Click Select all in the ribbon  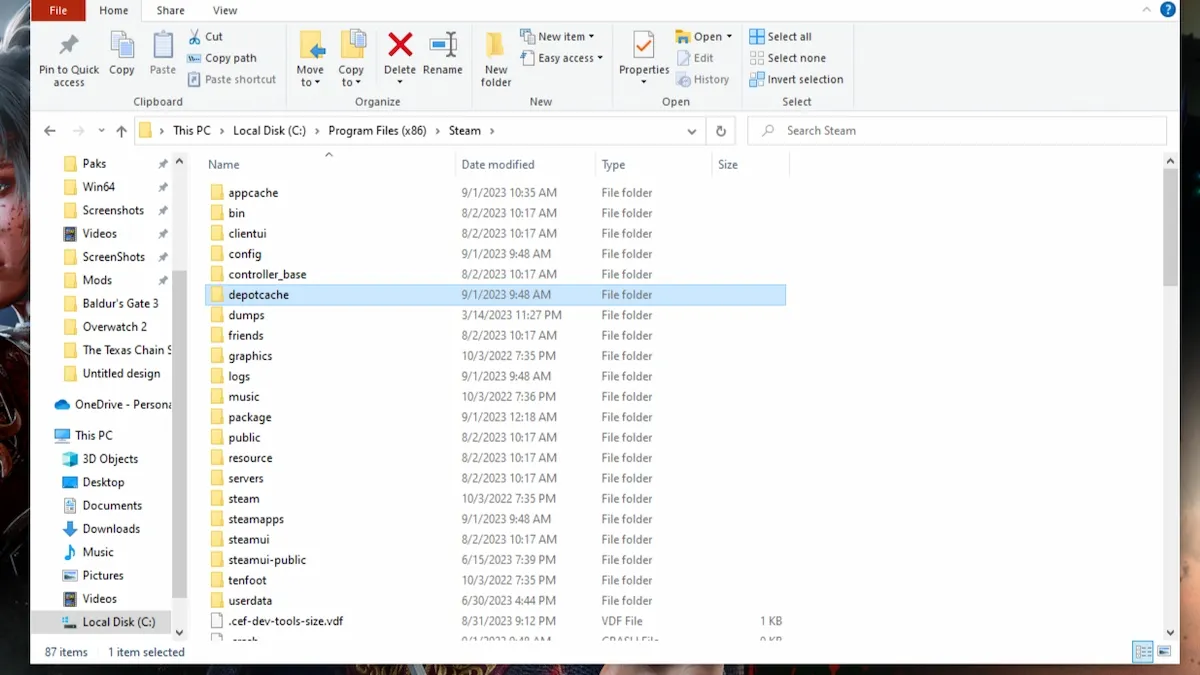781,35
